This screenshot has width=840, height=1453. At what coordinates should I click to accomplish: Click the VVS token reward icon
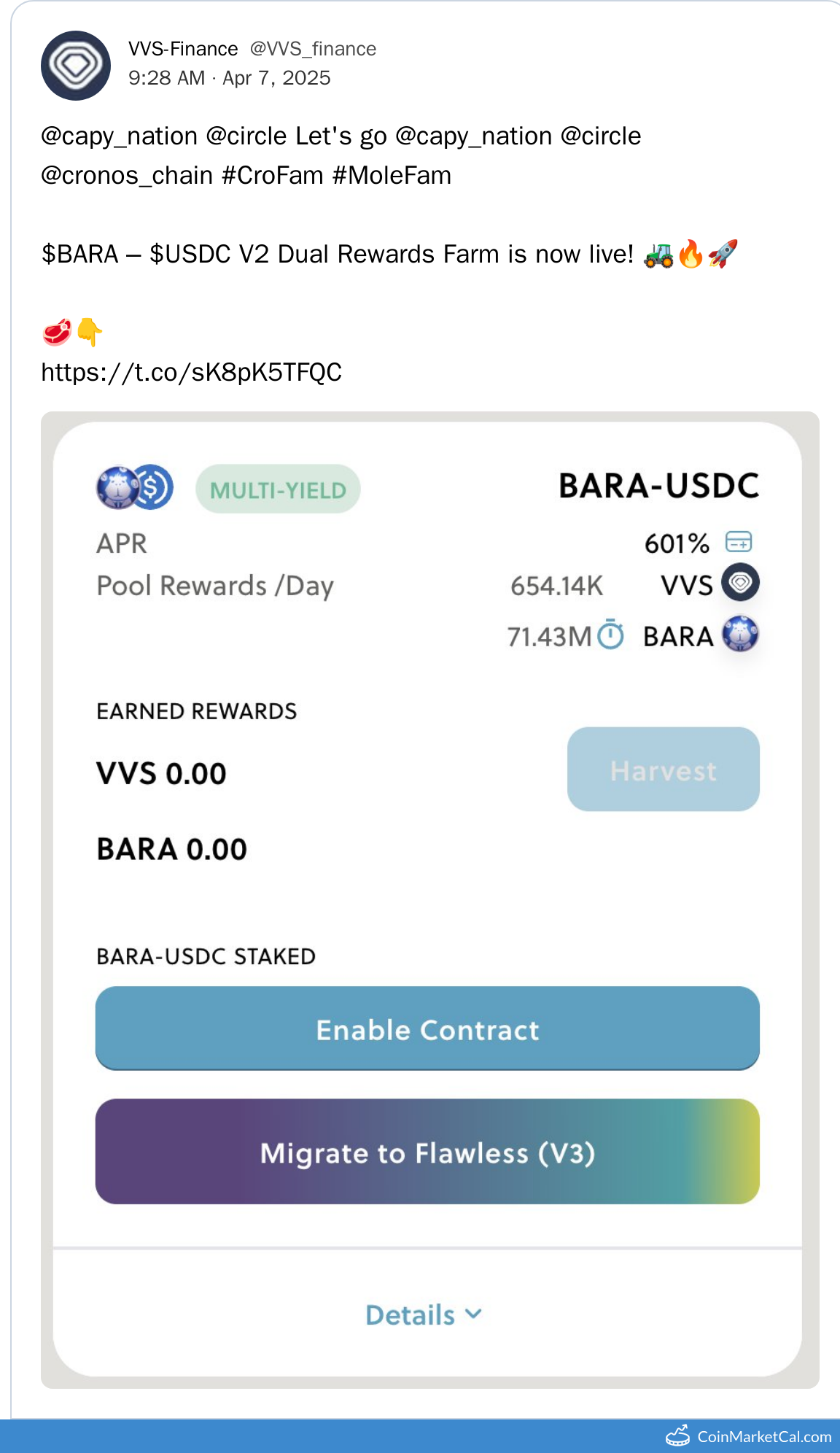(740, 583)
